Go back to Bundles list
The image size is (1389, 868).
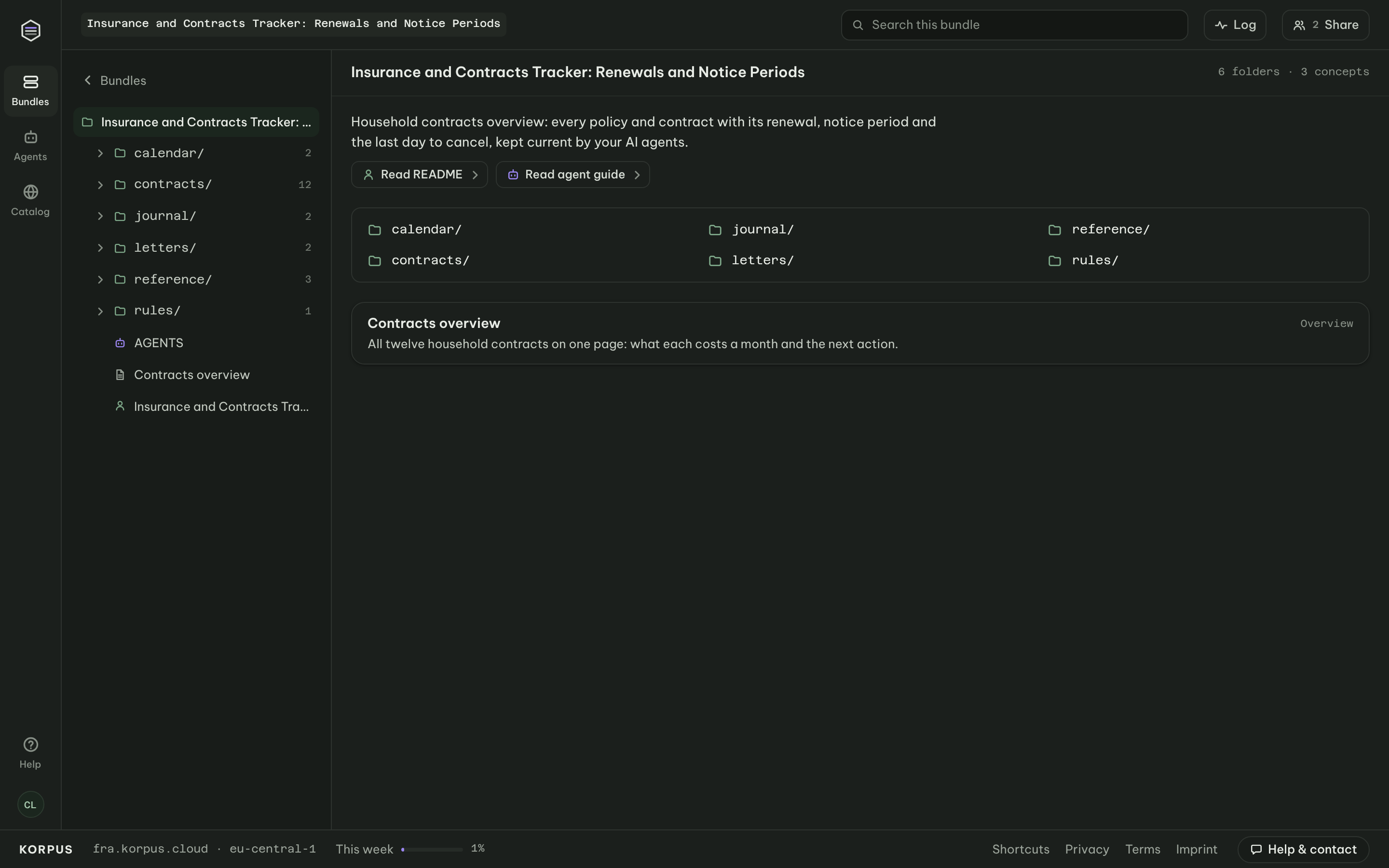(115, 81)
